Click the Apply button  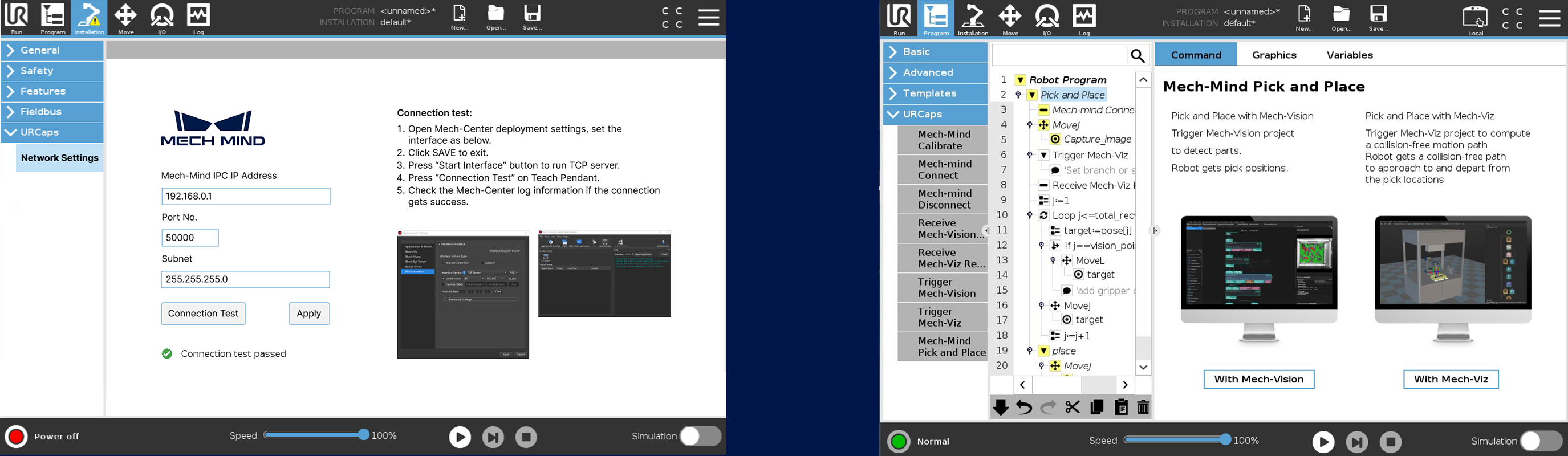309,313
